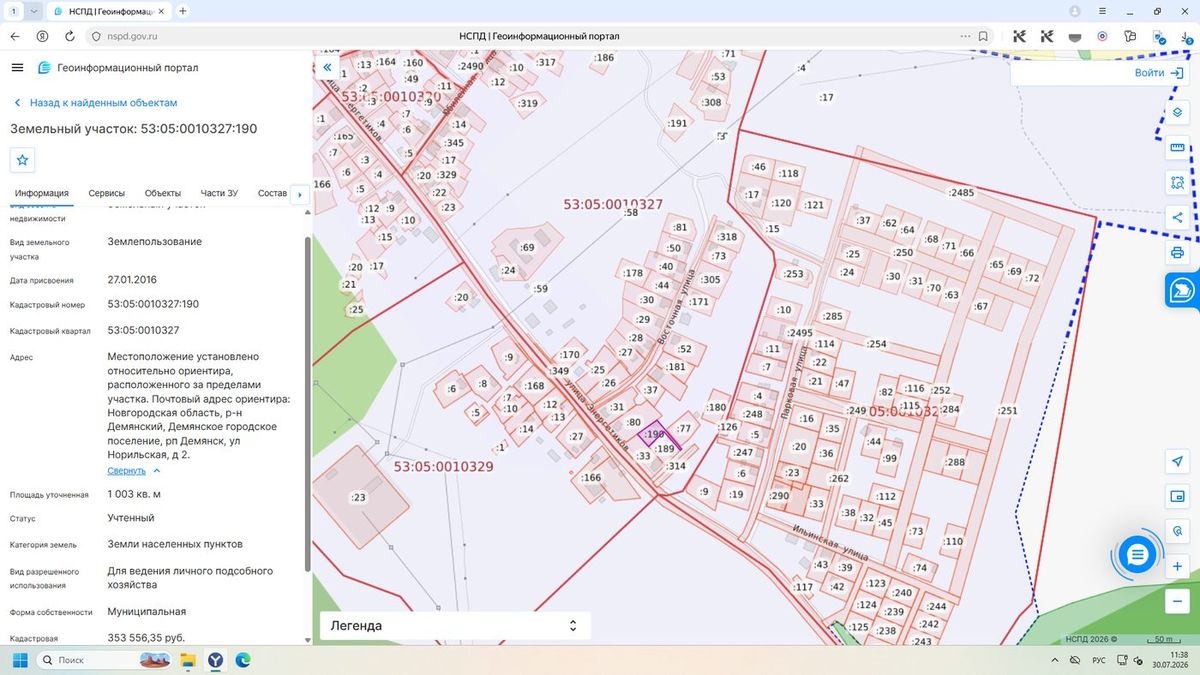Click cadastral number 53:05:0010327:190 value
Image resolution: width=1200 pixels, height=675 pixels.
coord(153,304)
